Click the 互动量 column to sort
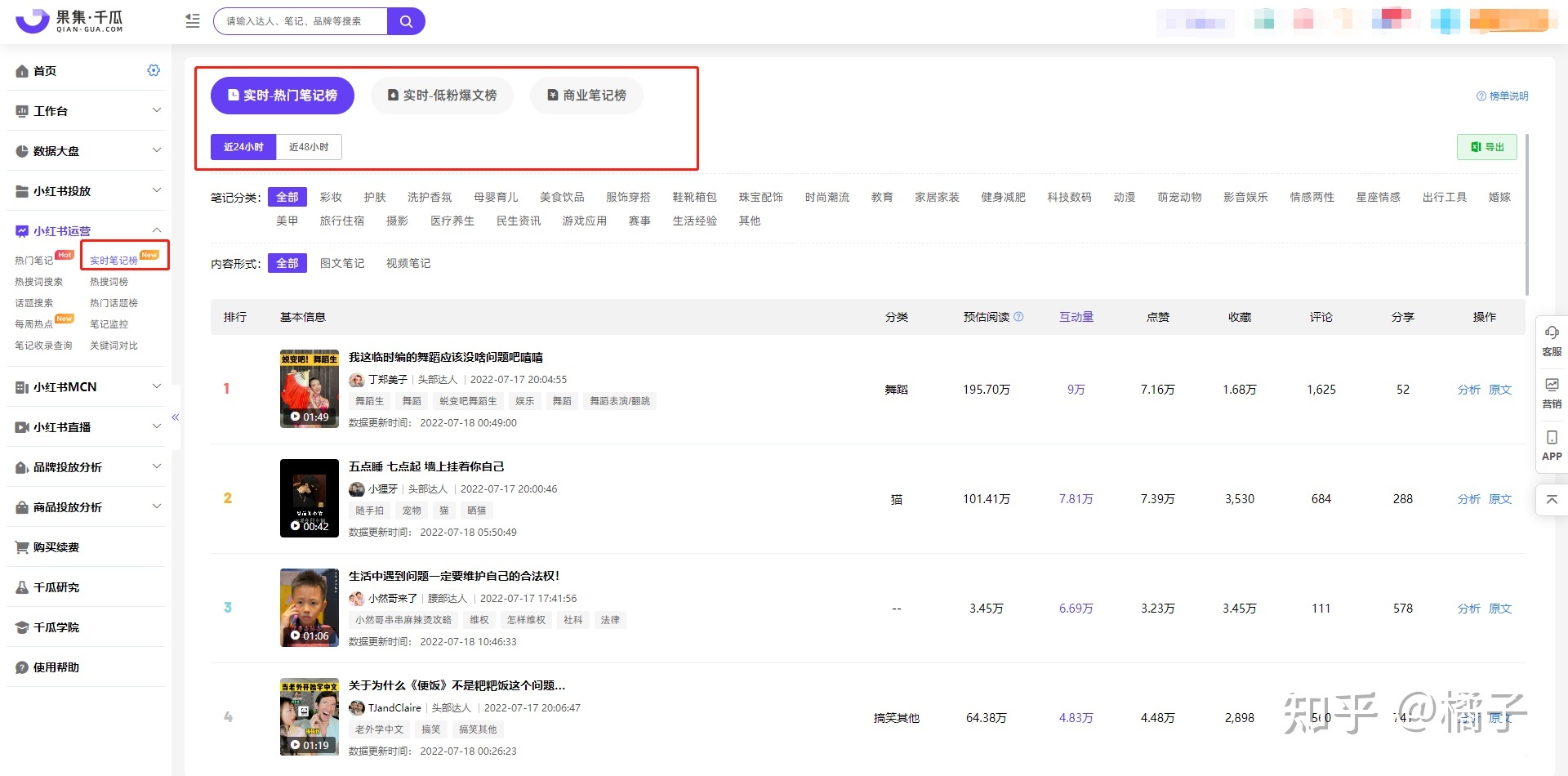1568x776 pixels. click(x=1076, y=317)
